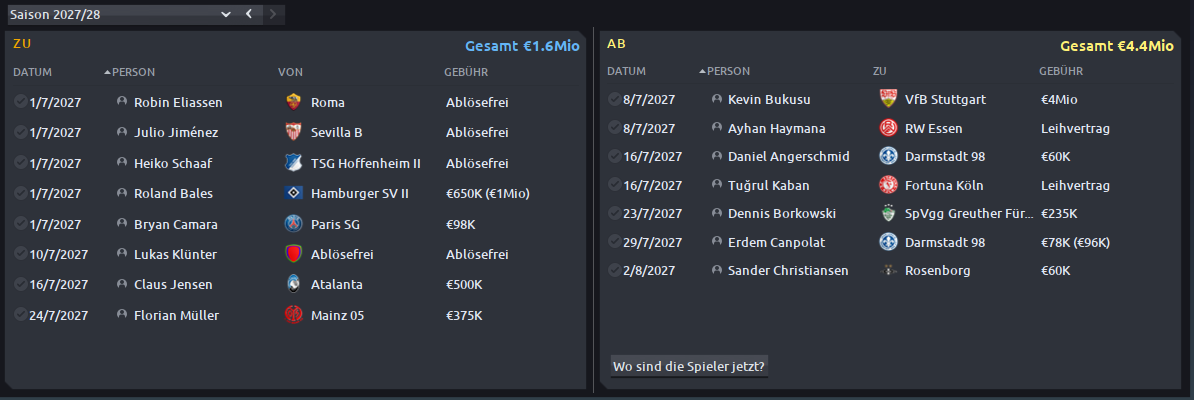Toggle checkmark next to Robin Eliassen transfer

(x=21, y=101)
